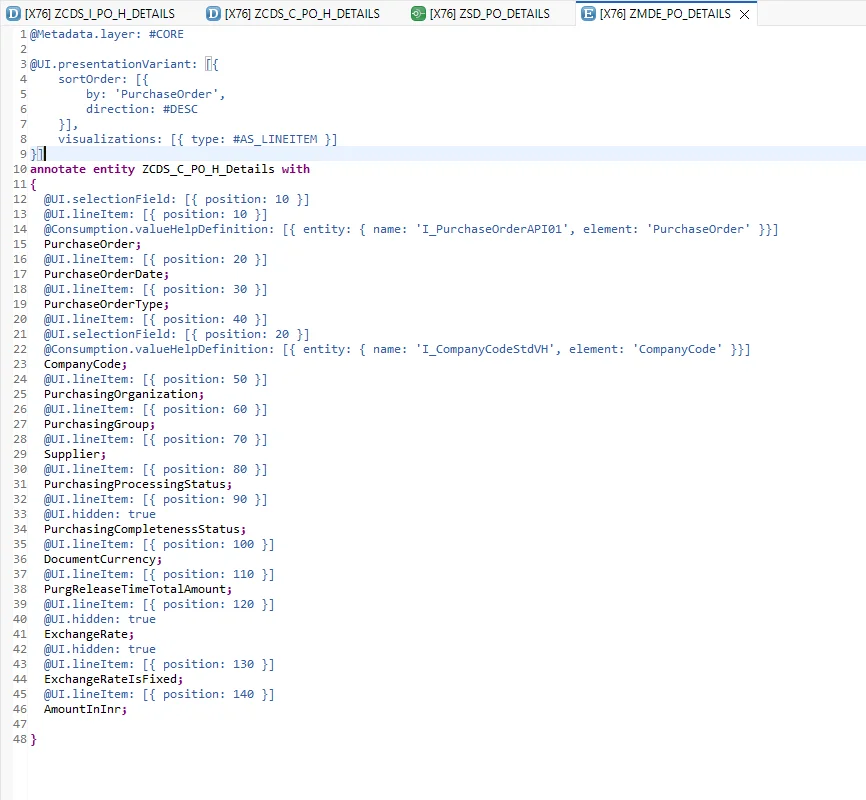
Task: Click #AS_LINEITEM visualization type
Action: tap(275, 139)
